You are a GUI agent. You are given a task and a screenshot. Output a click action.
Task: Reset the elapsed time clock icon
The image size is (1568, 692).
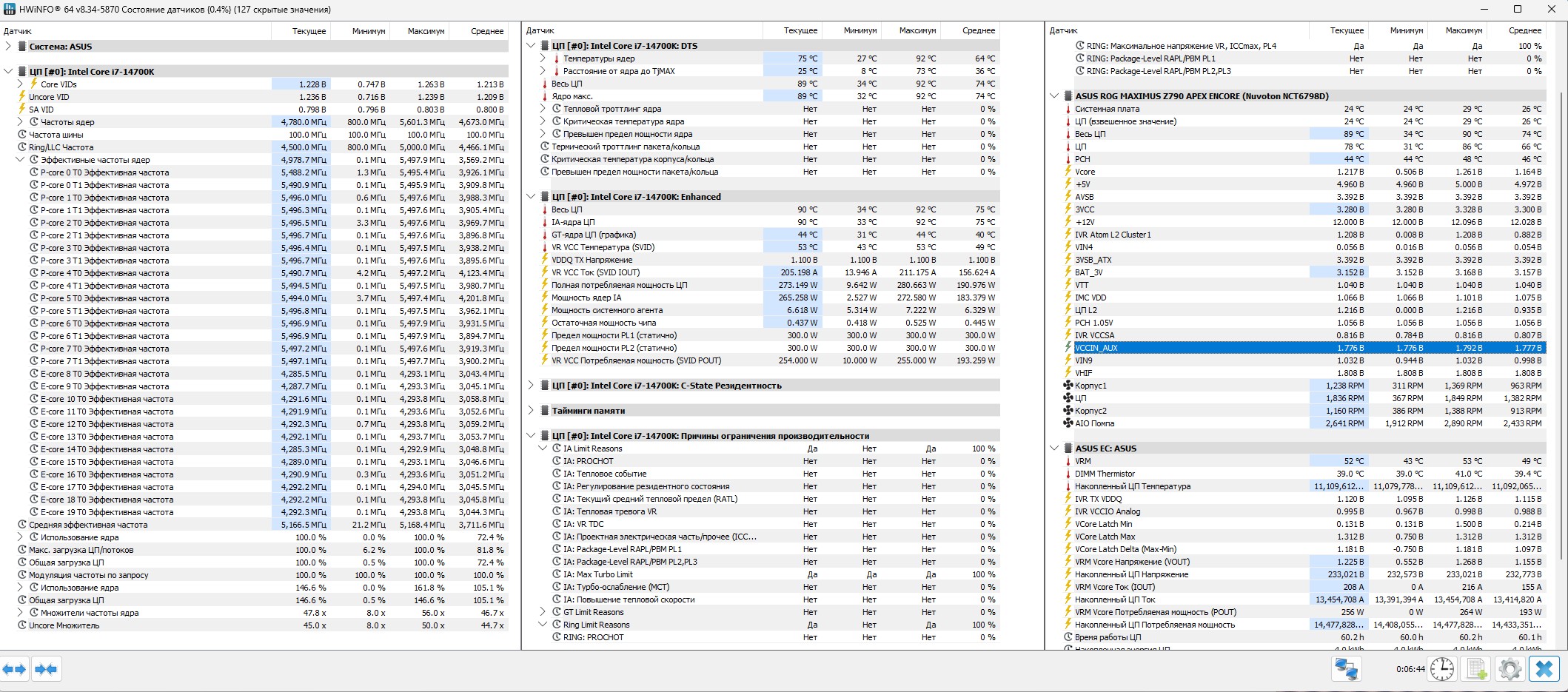(x=1441, y=669)
